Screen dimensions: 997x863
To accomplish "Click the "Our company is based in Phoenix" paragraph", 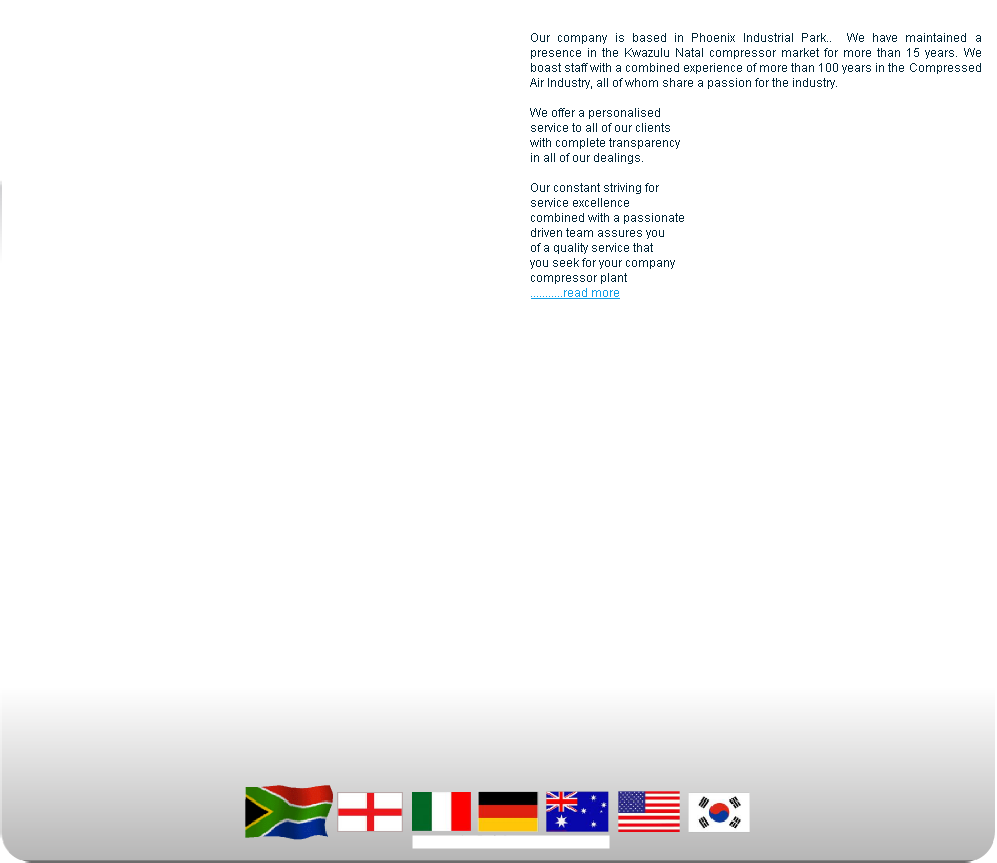I will (x=755, y=60).
